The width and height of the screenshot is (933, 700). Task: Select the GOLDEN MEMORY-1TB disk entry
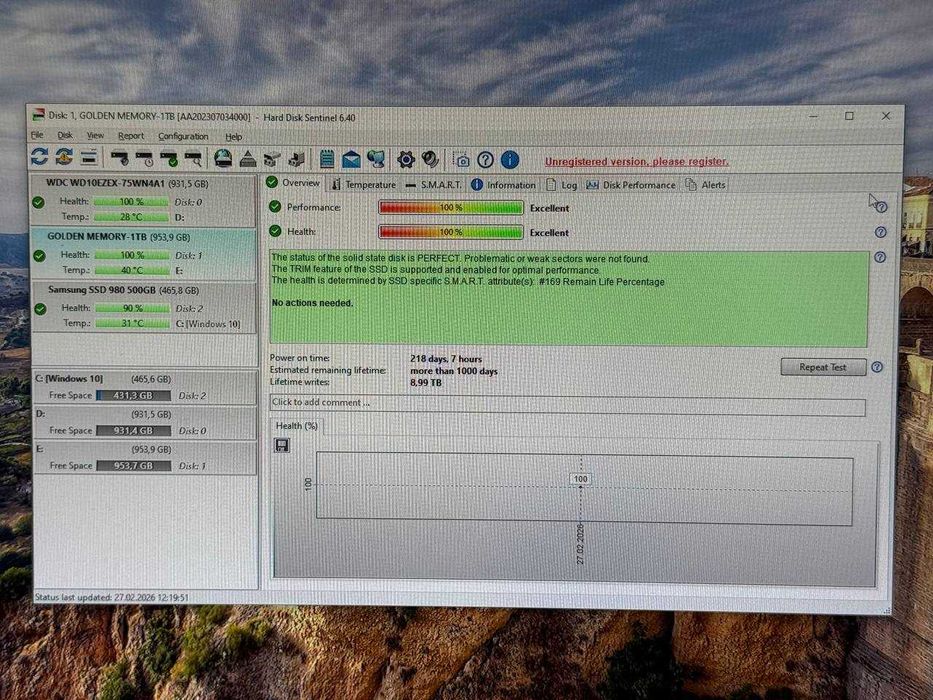click(143, 254)
